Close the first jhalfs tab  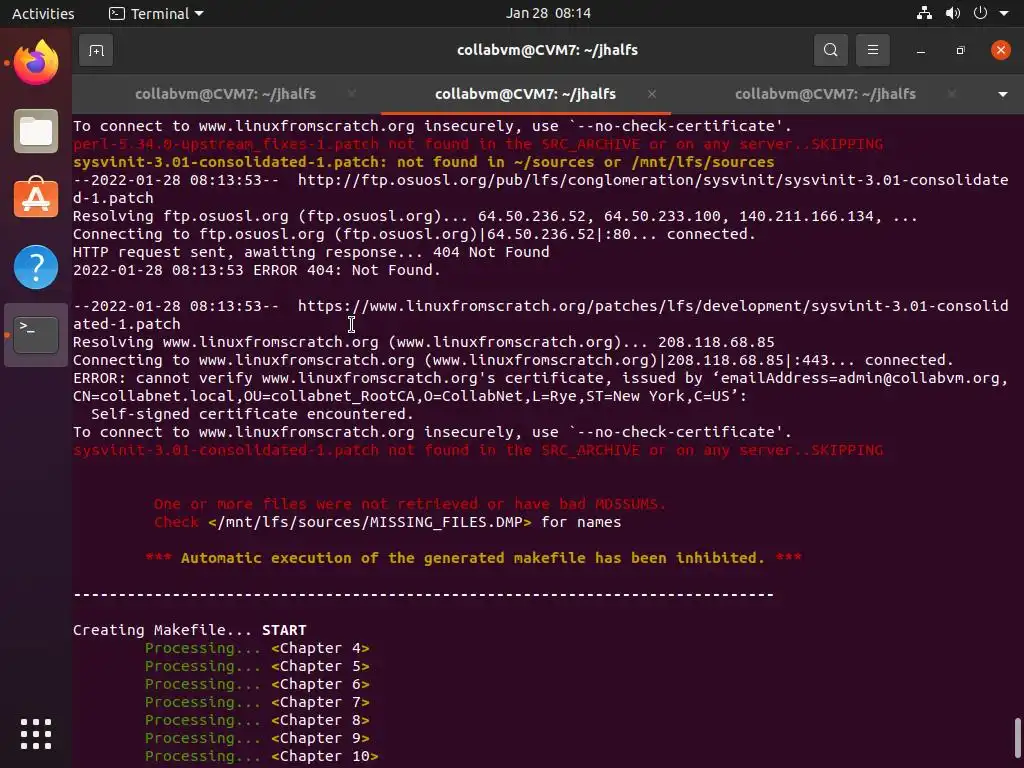tap(351, 94)
